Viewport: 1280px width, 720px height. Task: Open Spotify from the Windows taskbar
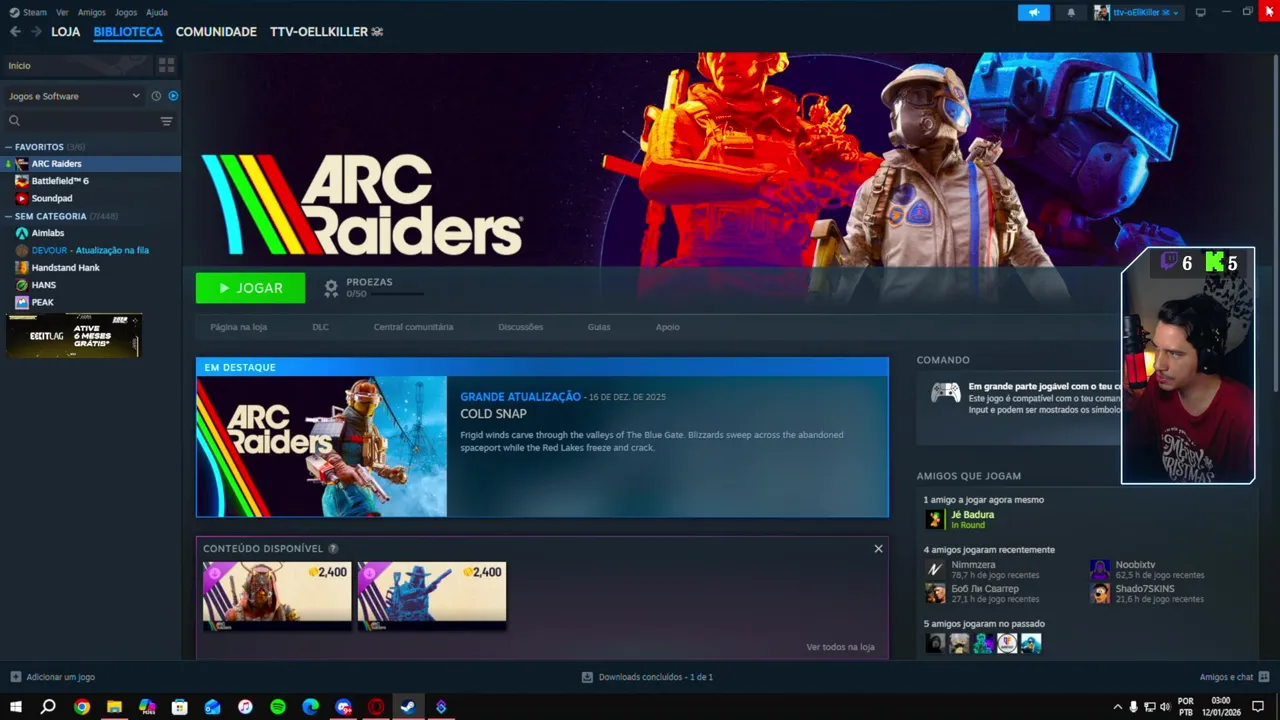coord(278,707)
